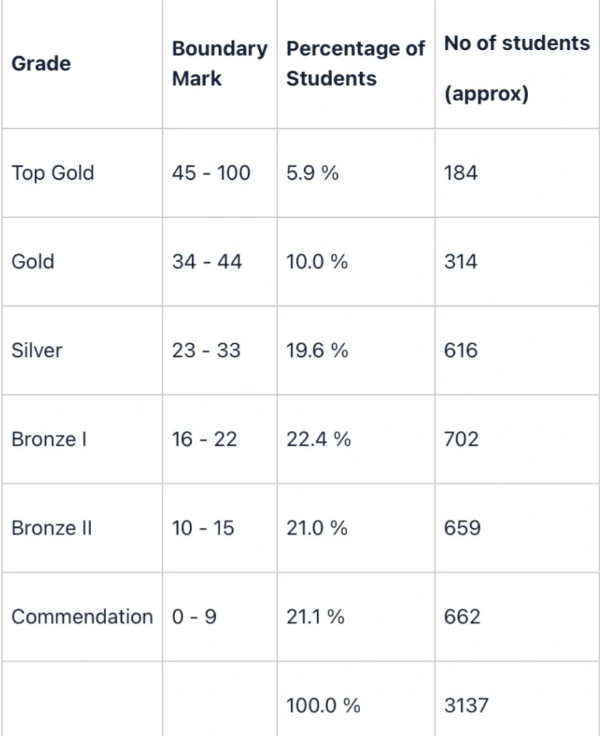Viewport: 600px width, 736px height.
Task: Select the Silver grade cell
Action: pos(36,351)
